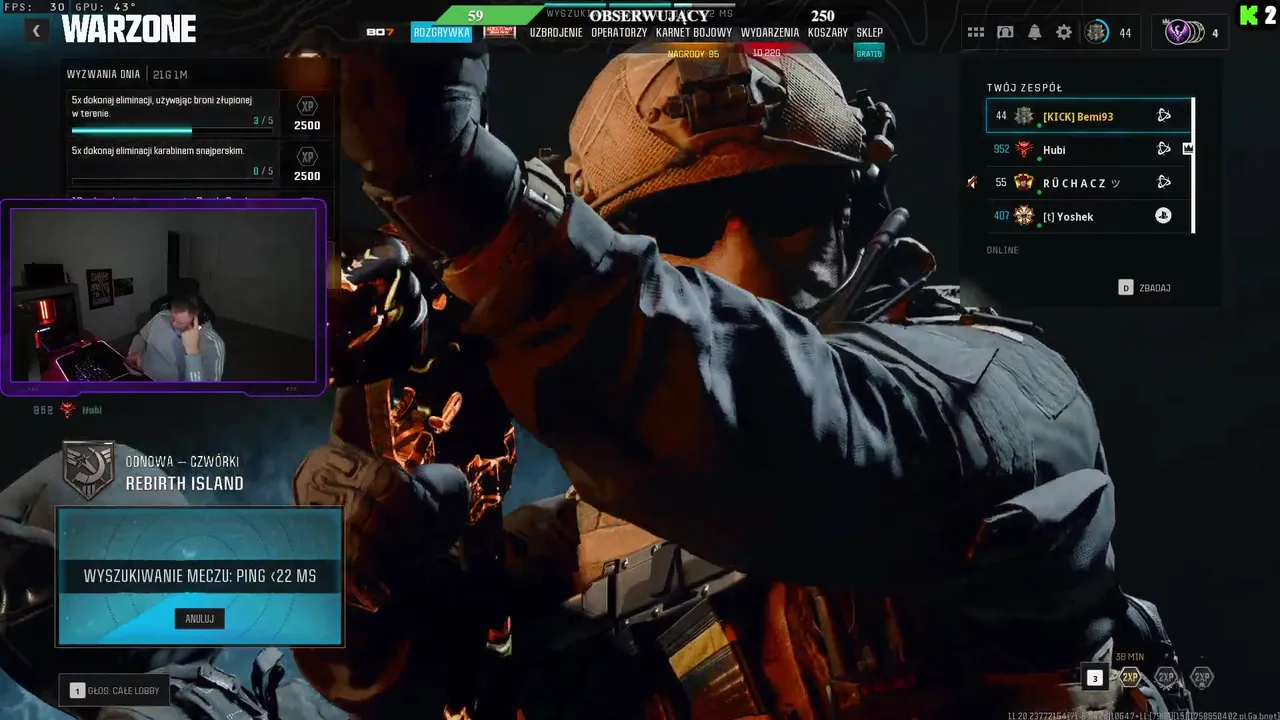This screenshot has width=1280, height=720.
Task: Click the Rebirth Island faction emblem
Action: coord(88,470)
